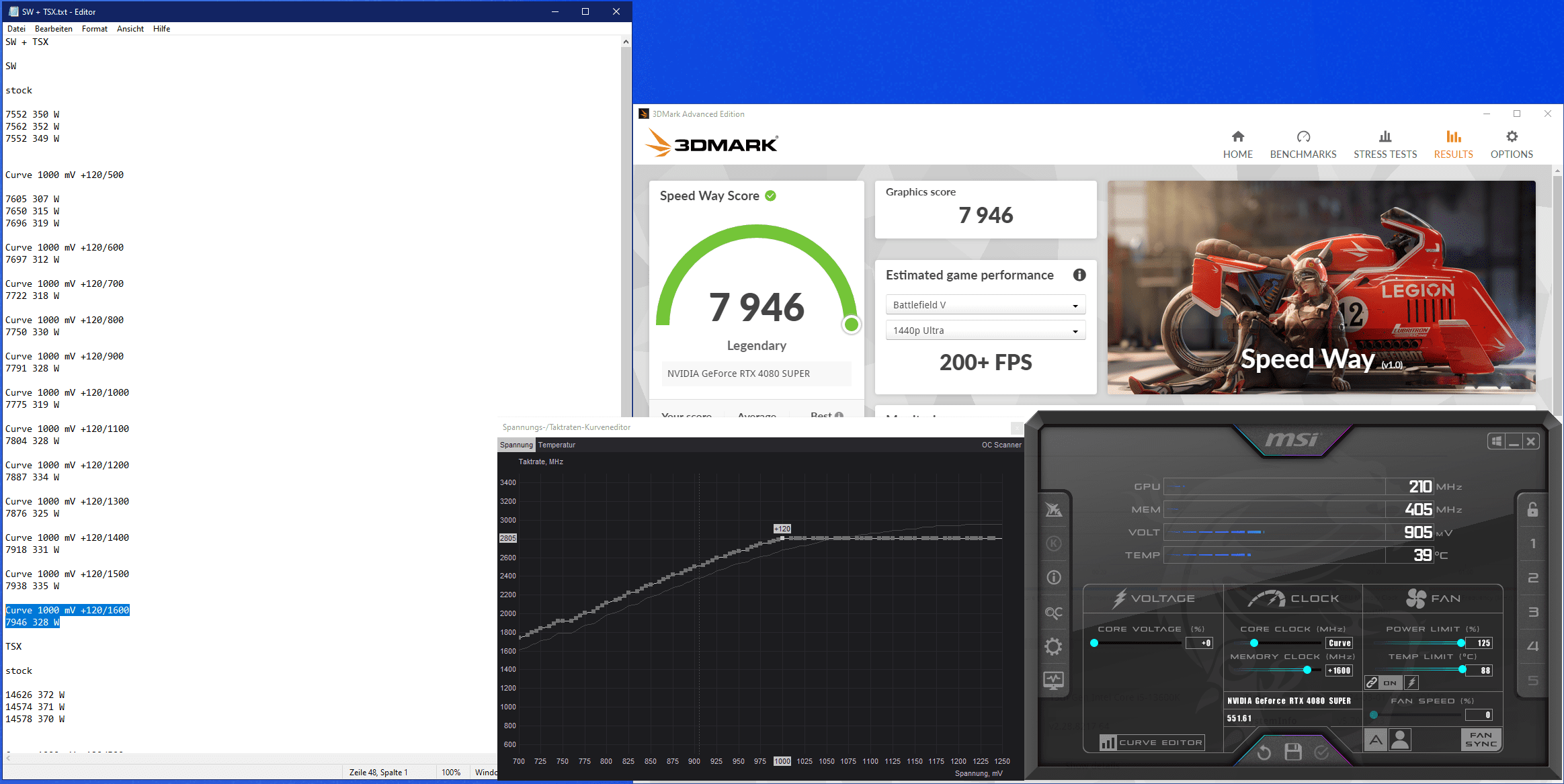Open Afterburner hardware monitor icon
This screenshot has width=1564, height=784.
(x=1054, y=681)
